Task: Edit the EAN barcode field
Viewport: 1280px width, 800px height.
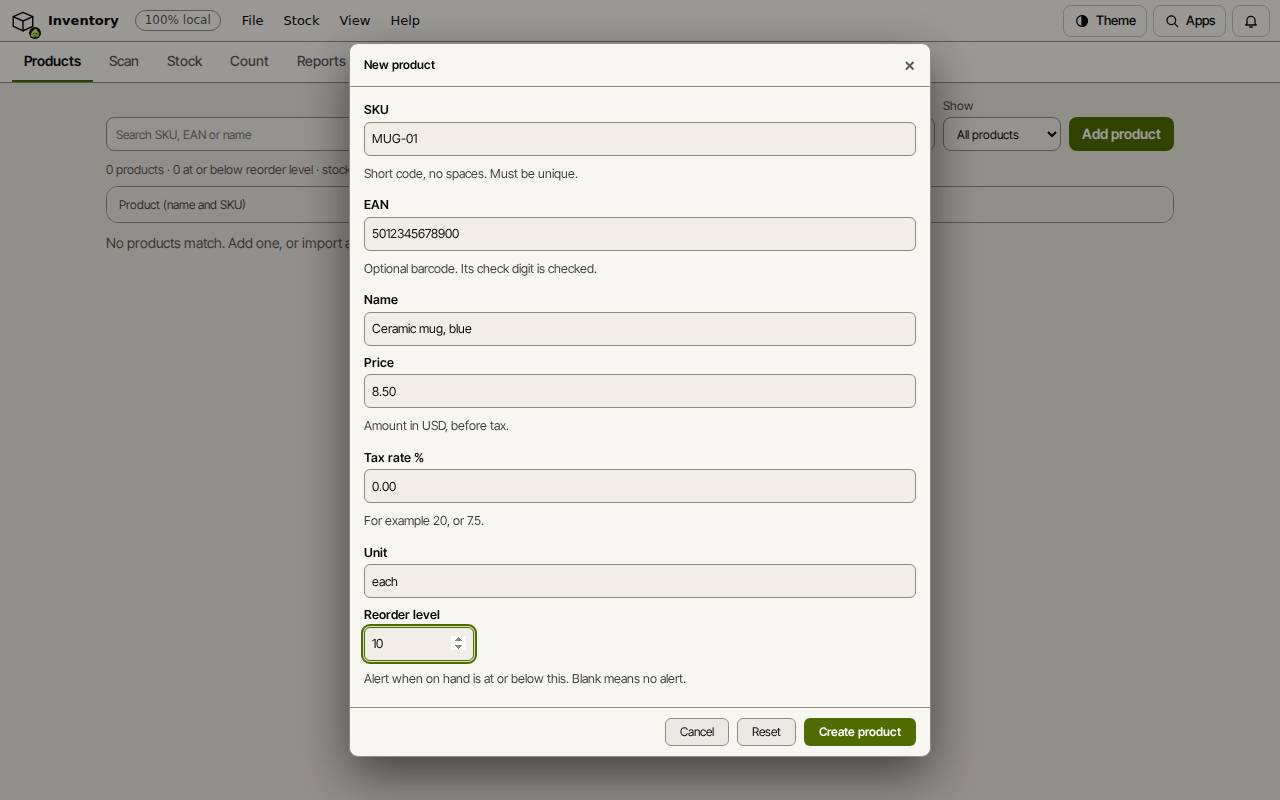Action: point(640,234)
